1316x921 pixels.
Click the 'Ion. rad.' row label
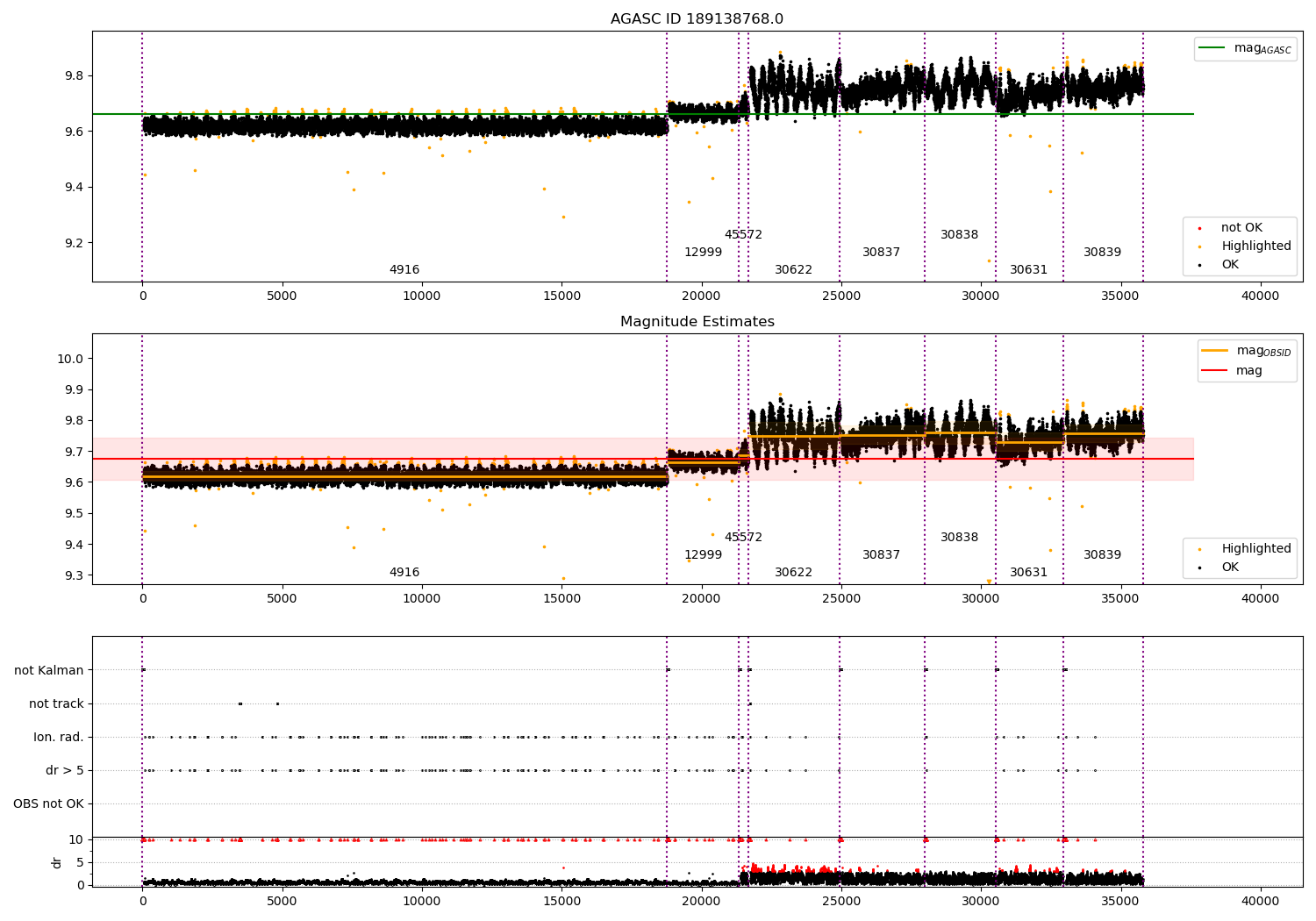59,738
